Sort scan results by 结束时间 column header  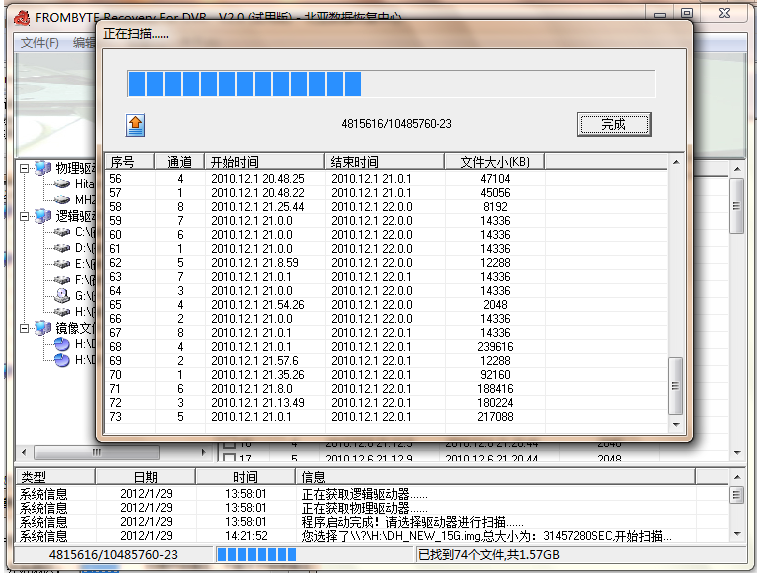(384, 162)
